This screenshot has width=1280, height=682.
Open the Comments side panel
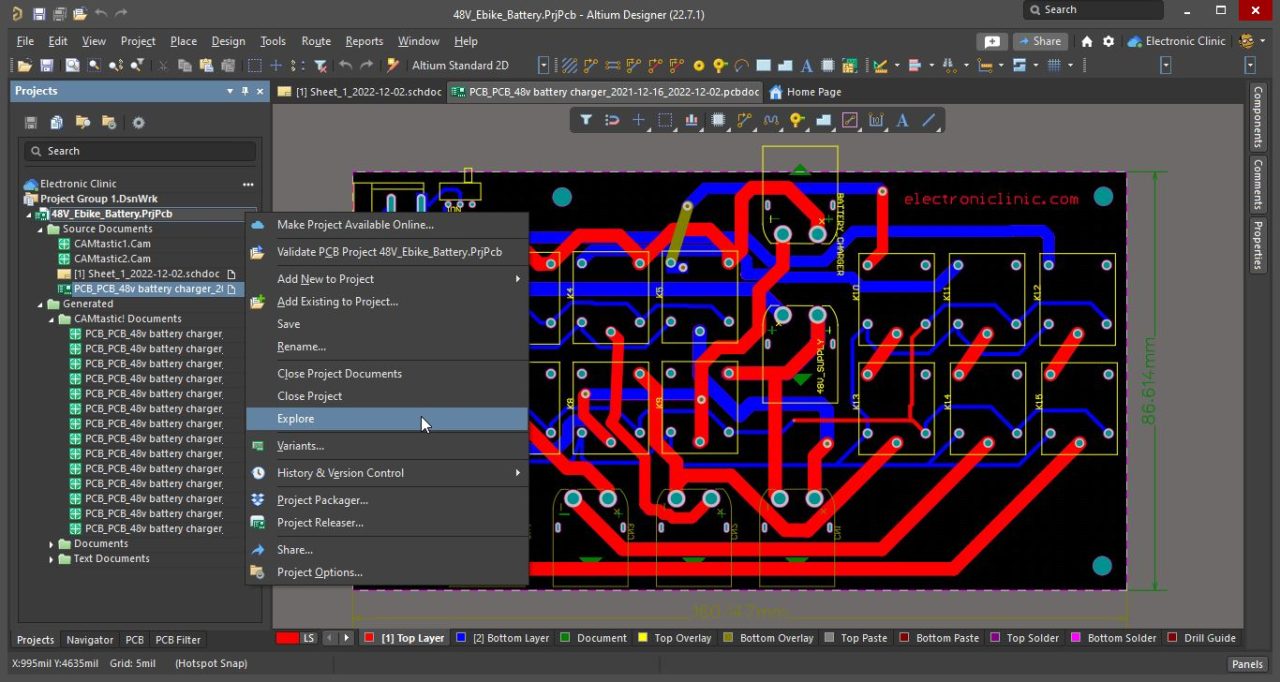1258,183
